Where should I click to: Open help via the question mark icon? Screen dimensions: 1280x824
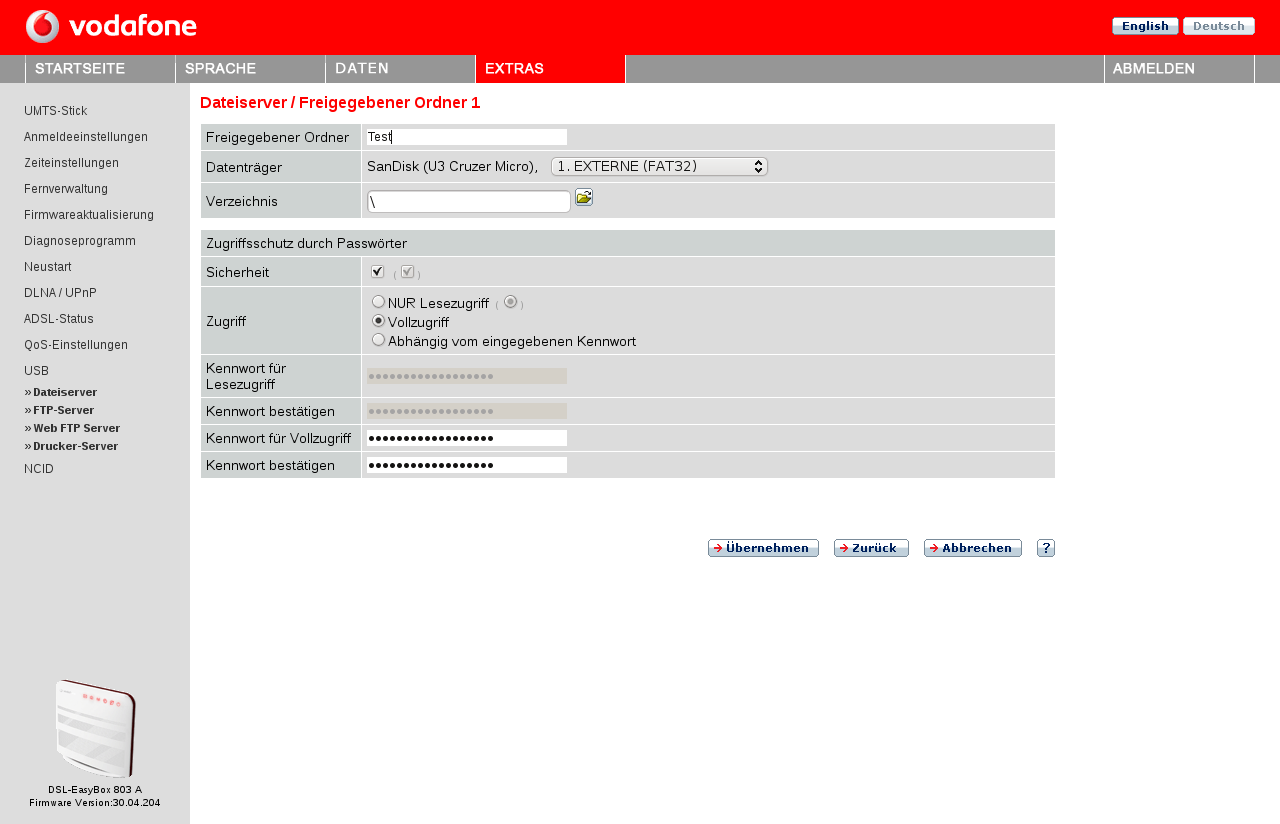[1045, 548]
